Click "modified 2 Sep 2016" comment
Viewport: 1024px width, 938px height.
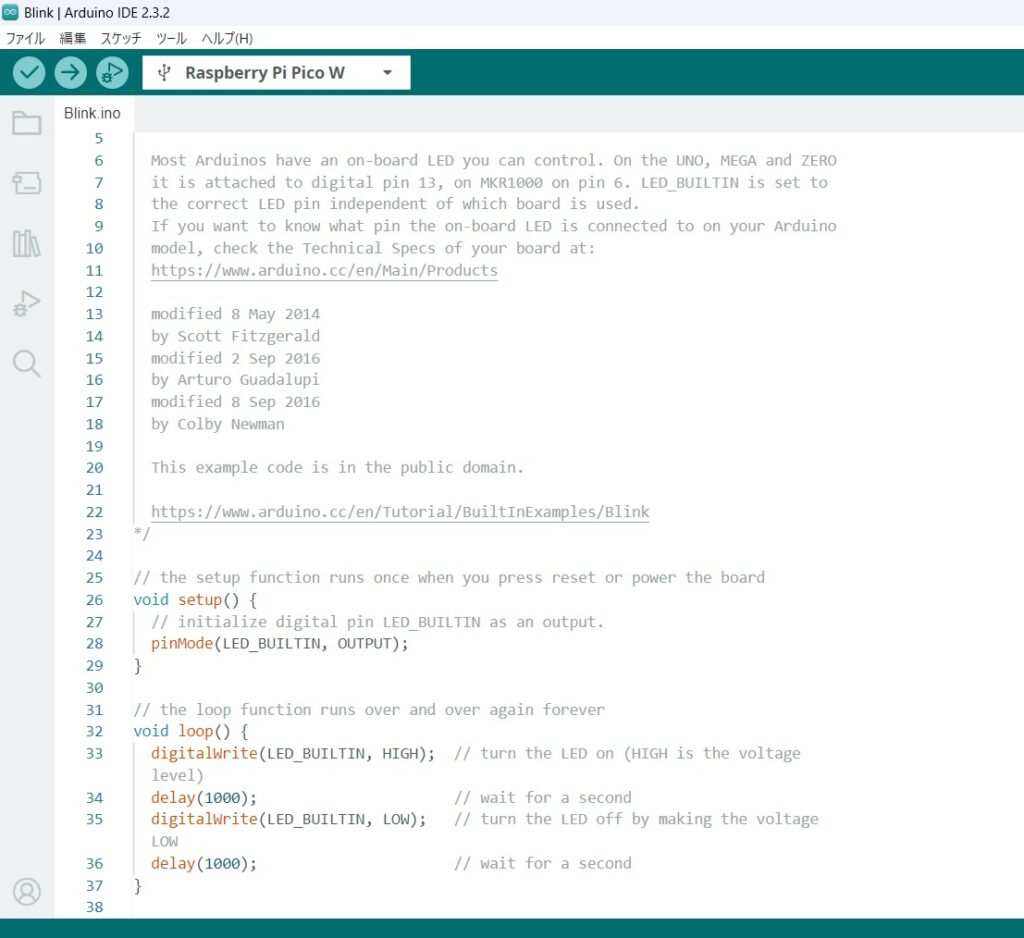pyautogui.click(x=235, y=358)
